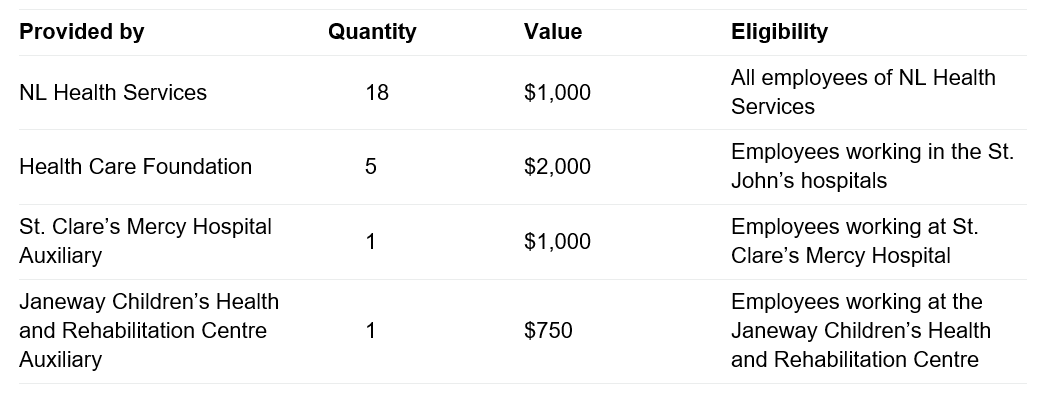Click the Janeway quantity 1 cell

point(371,331)
